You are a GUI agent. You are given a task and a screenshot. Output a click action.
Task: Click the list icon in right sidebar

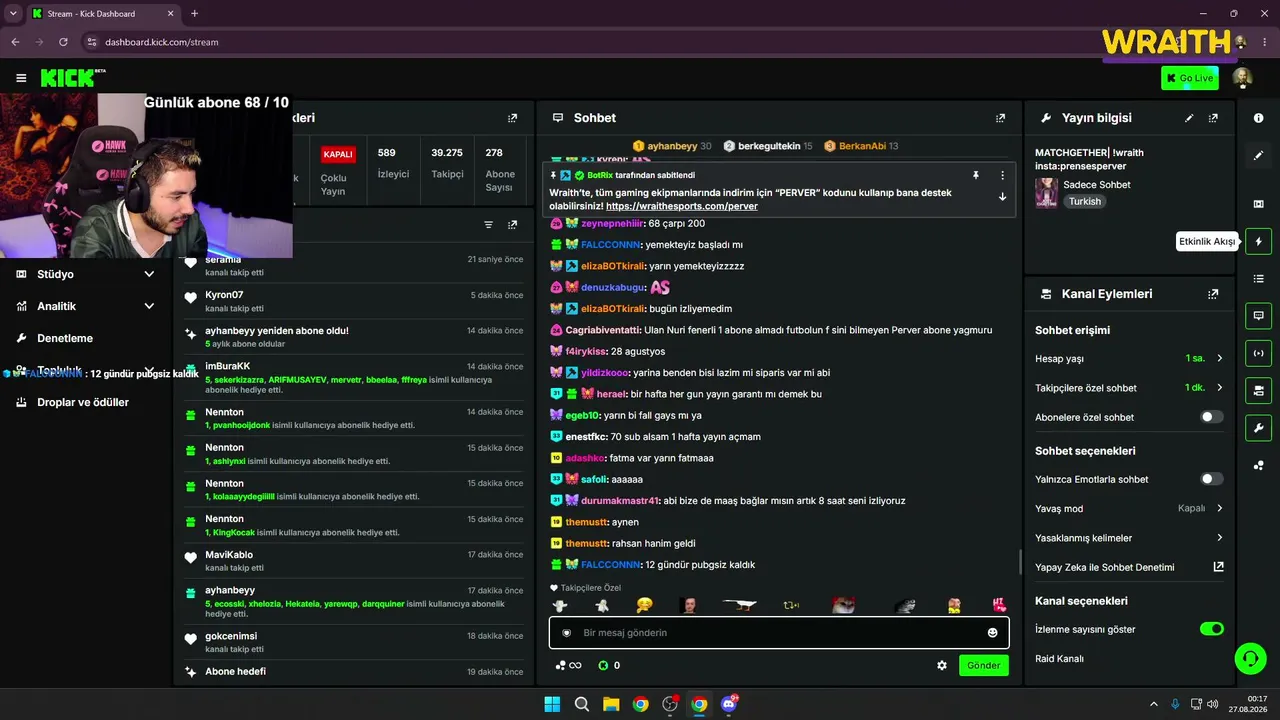(1258, 278)
